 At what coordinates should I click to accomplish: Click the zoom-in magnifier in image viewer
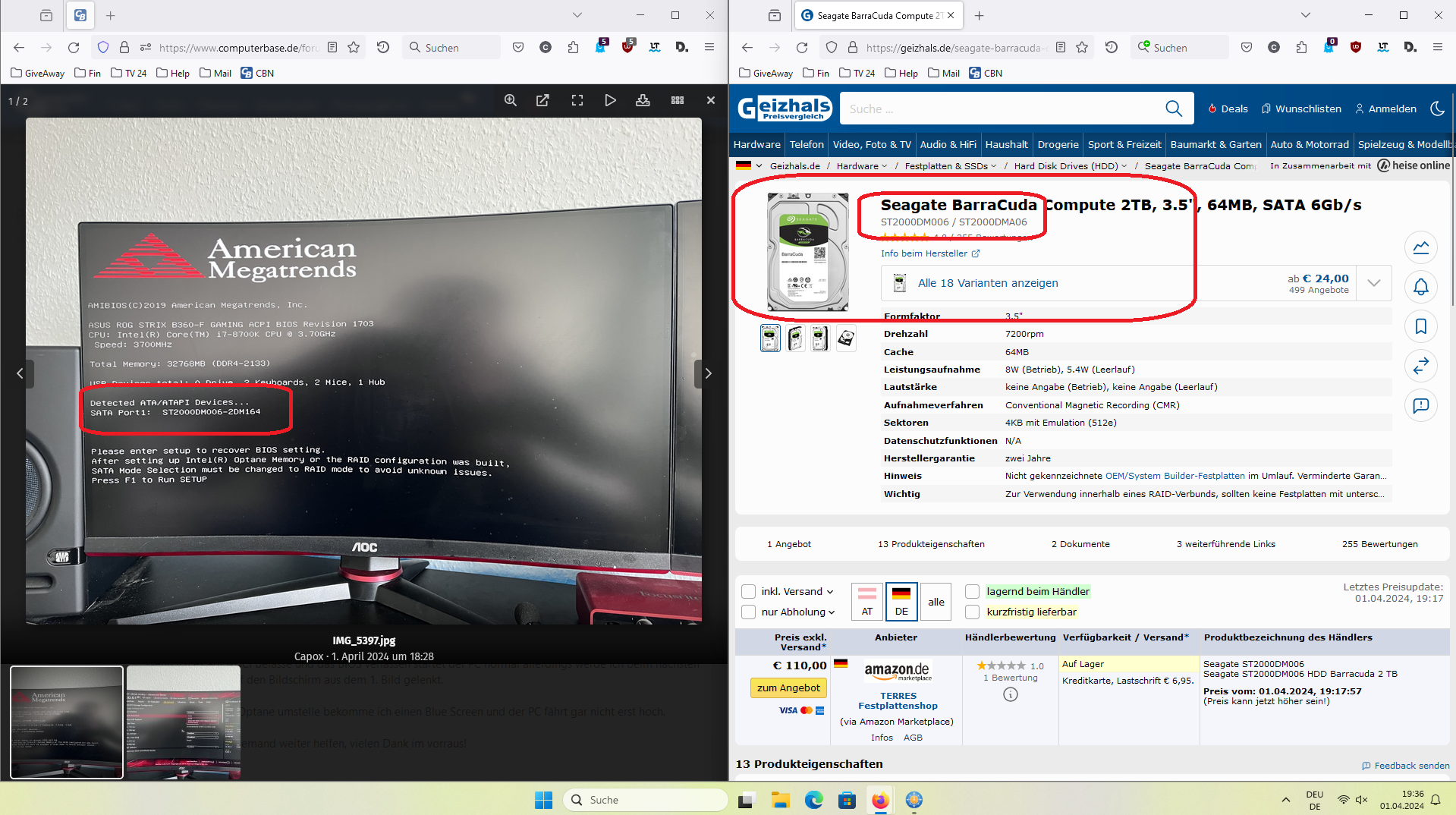(x=511, y=100)
